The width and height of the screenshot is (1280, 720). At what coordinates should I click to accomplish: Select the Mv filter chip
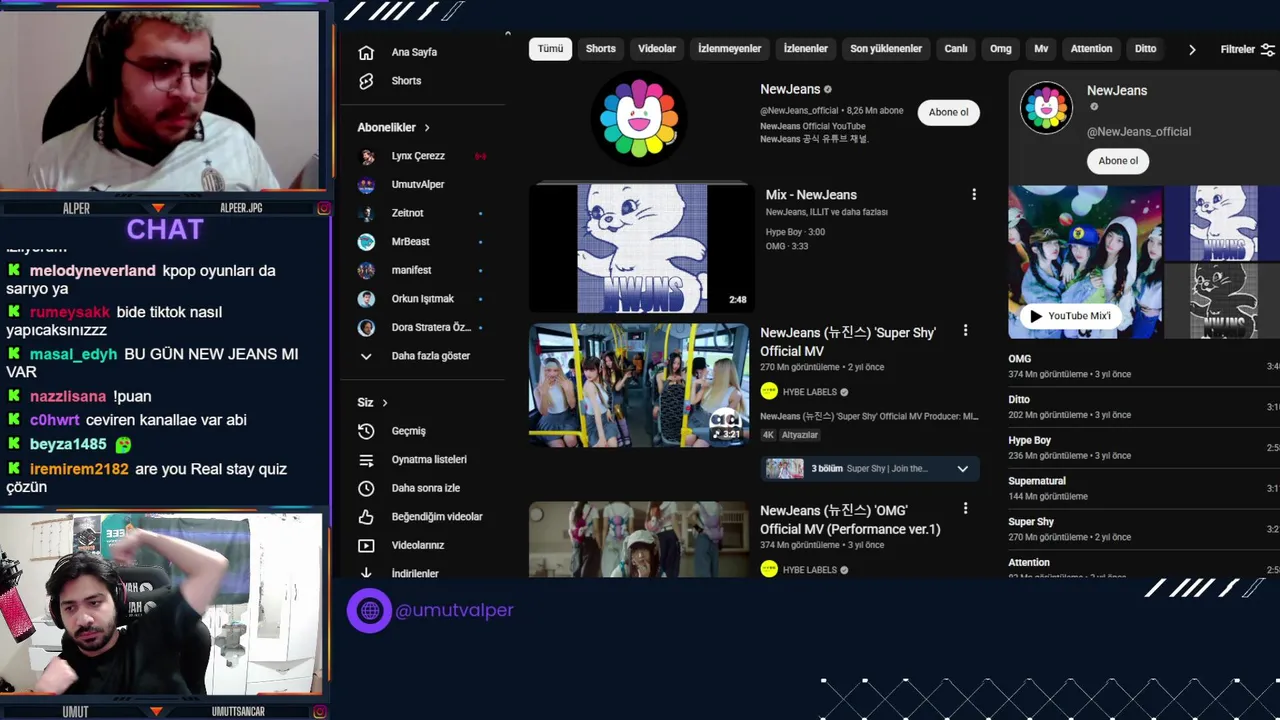1041,49
